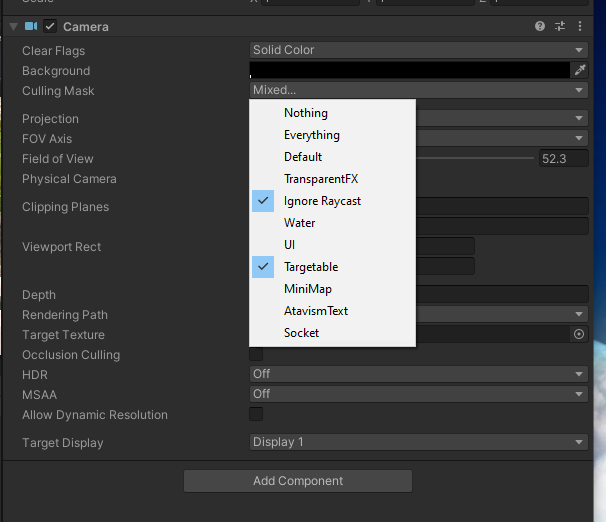Screen dimensions: 606x522
Task: Pick background color with eyedropper icon
Action: click(x=580, y=70)
